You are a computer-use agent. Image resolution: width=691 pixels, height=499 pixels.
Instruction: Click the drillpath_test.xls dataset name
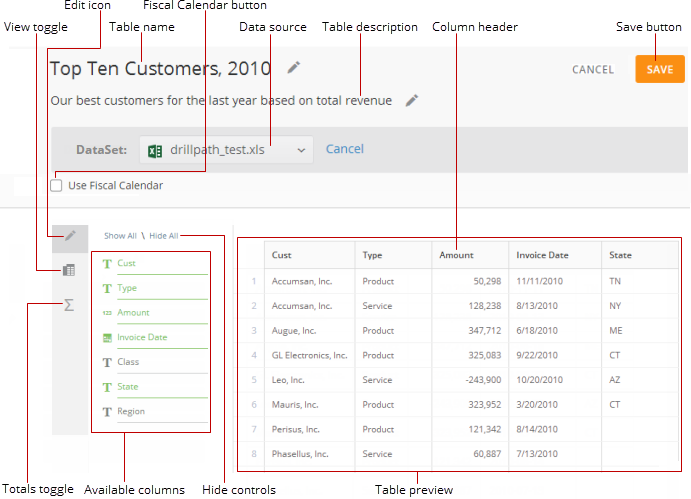point(217,150)
